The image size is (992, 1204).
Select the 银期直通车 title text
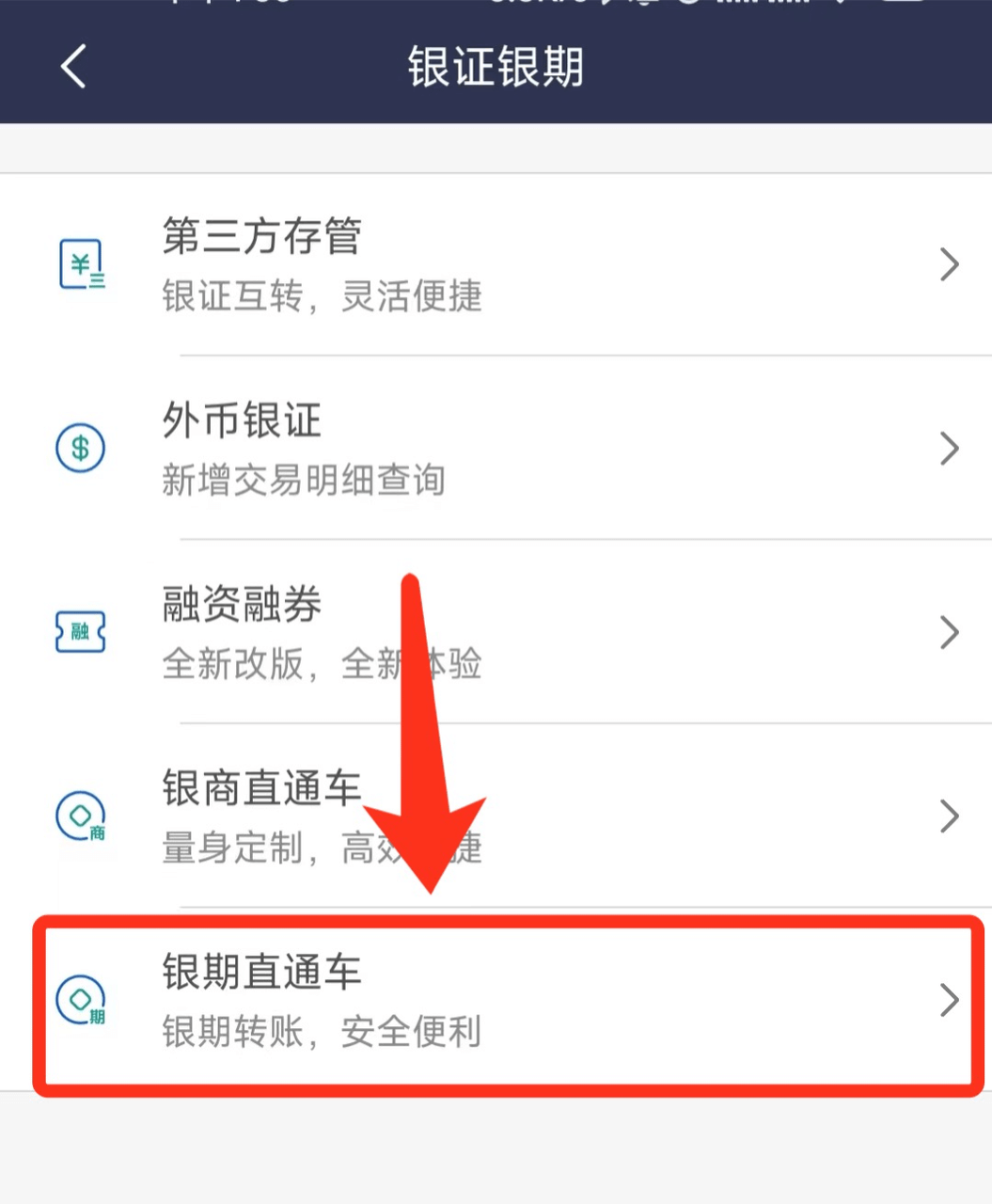pos(261,971)
